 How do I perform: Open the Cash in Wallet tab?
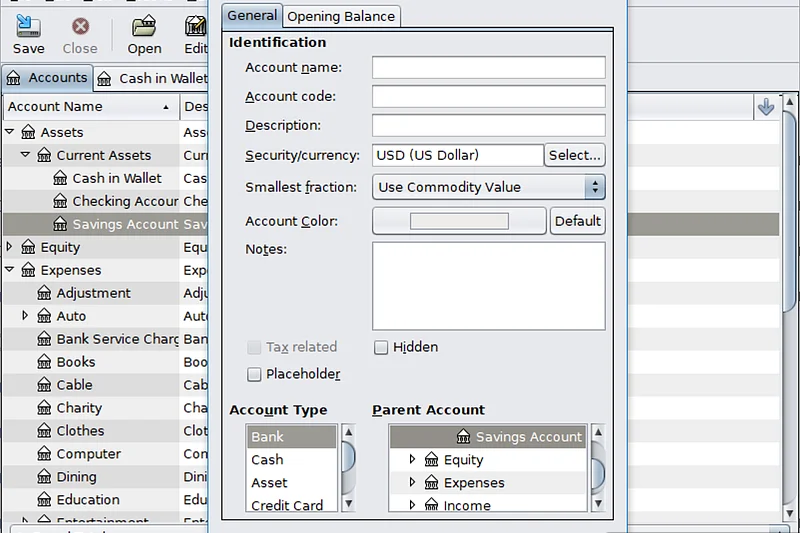[x=152, y=78]
